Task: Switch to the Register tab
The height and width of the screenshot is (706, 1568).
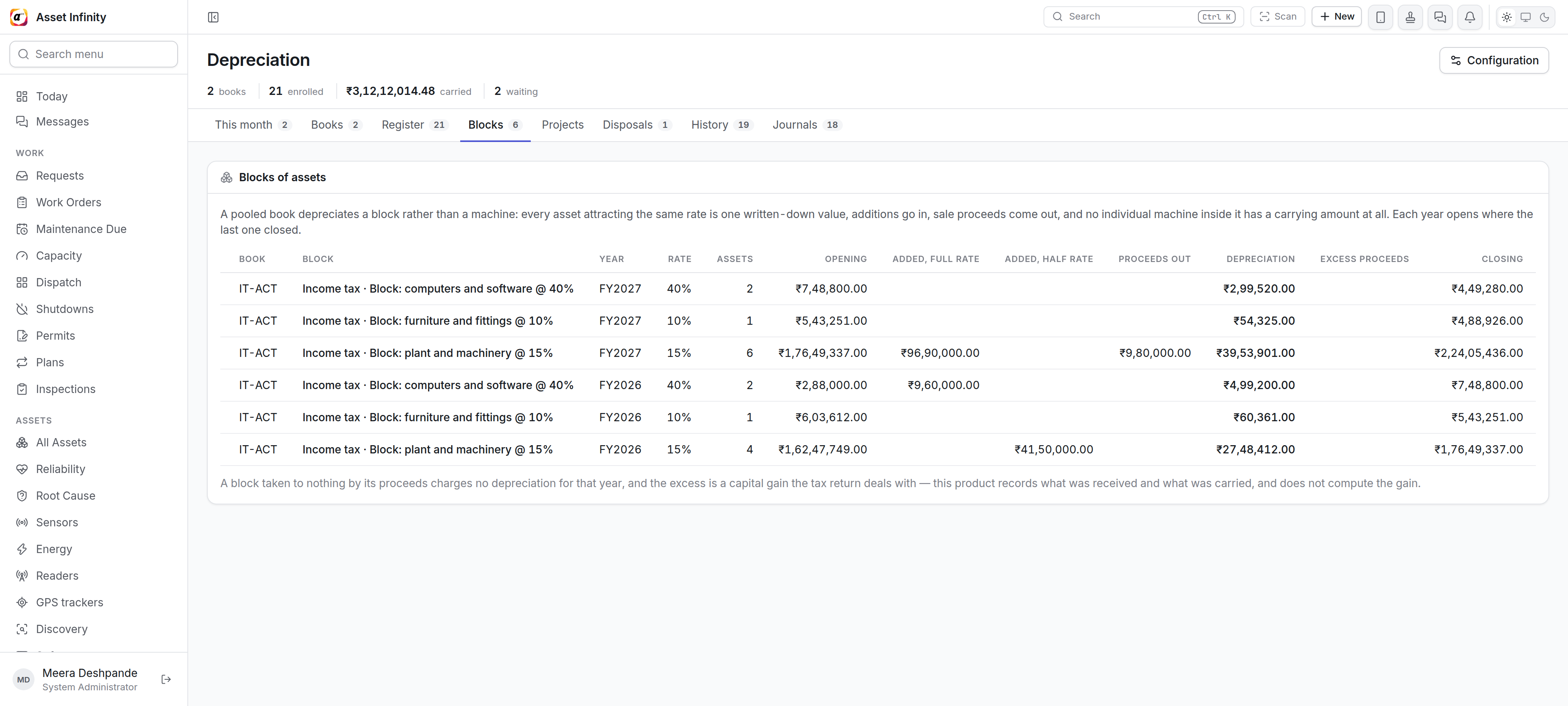Action: [x=415, y=125]
